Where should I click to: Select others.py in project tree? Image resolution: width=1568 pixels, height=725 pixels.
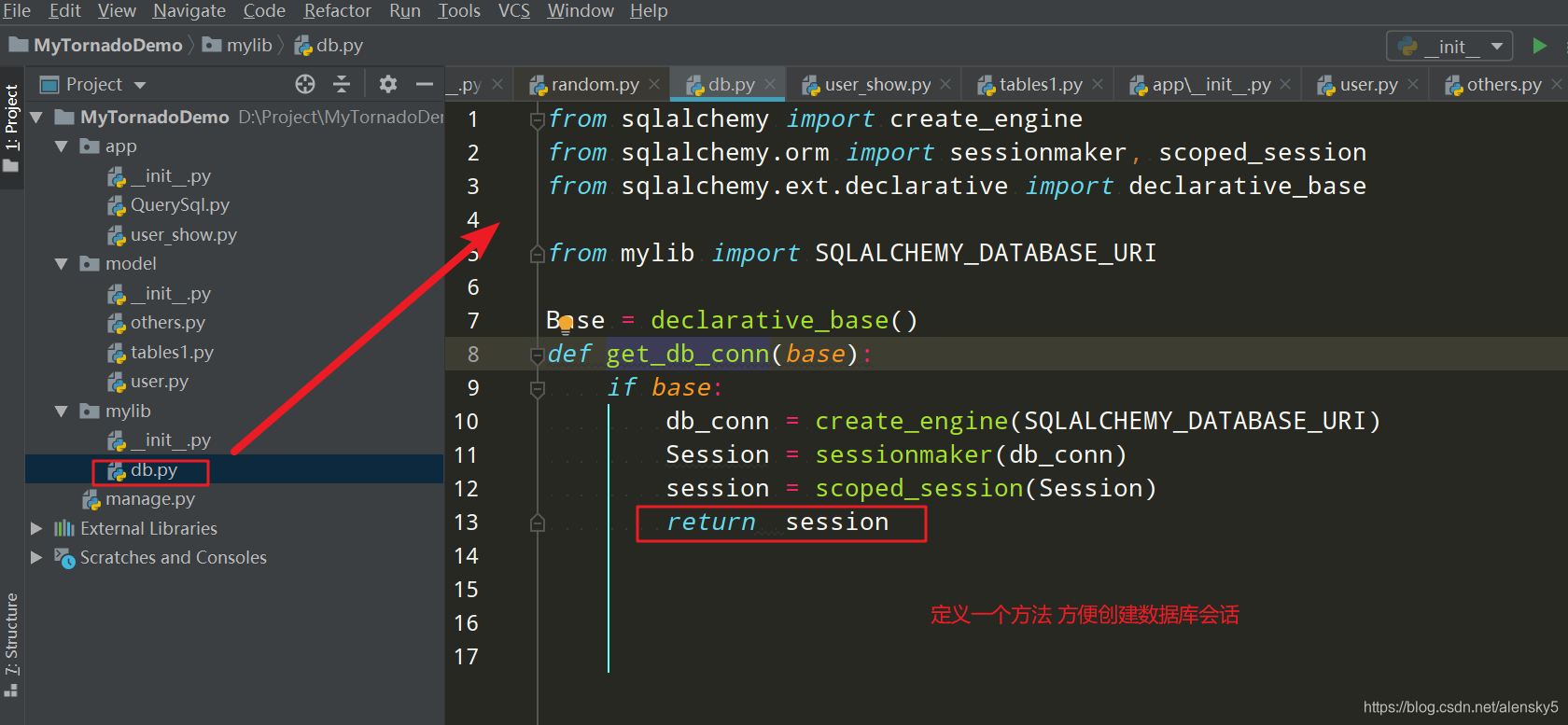coord(156,323)
